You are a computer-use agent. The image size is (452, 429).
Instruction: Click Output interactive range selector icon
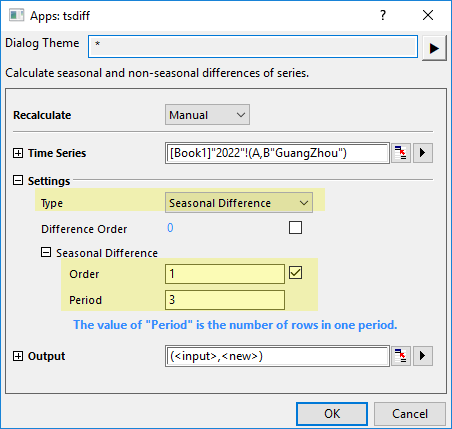coord(401,356)
